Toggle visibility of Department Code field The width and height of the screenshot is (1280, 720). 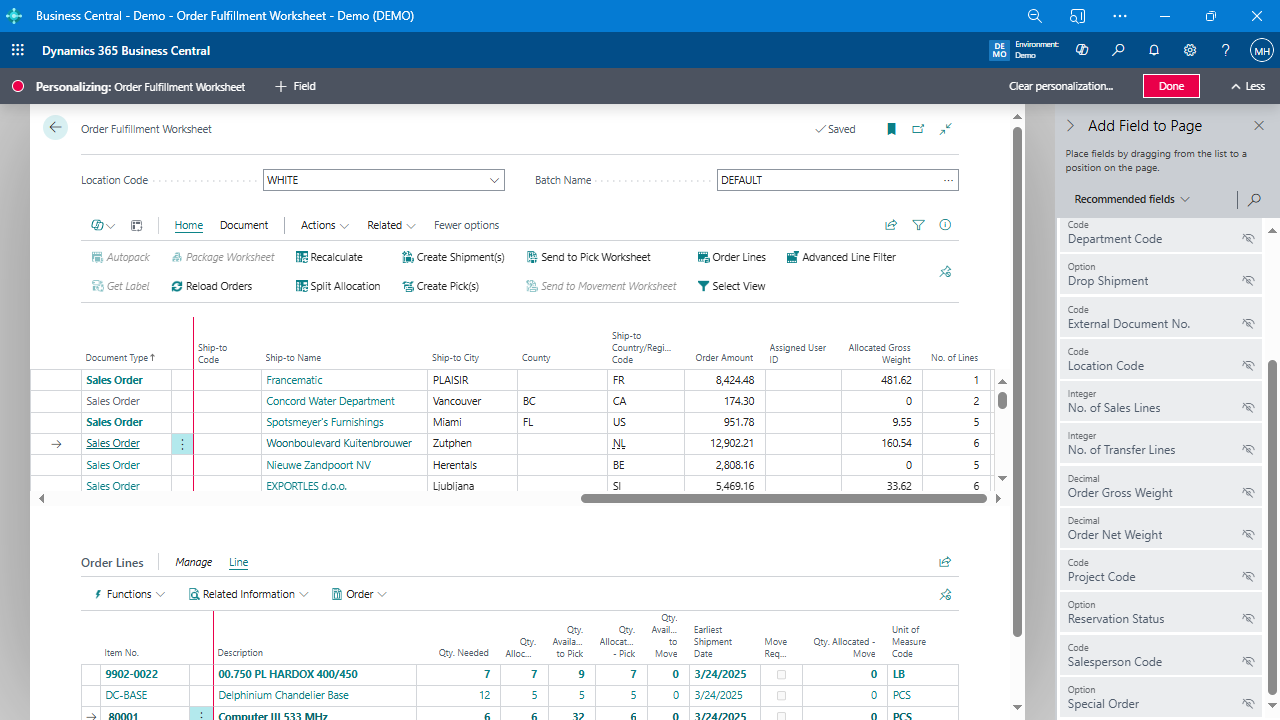(x=1248, y=239)
